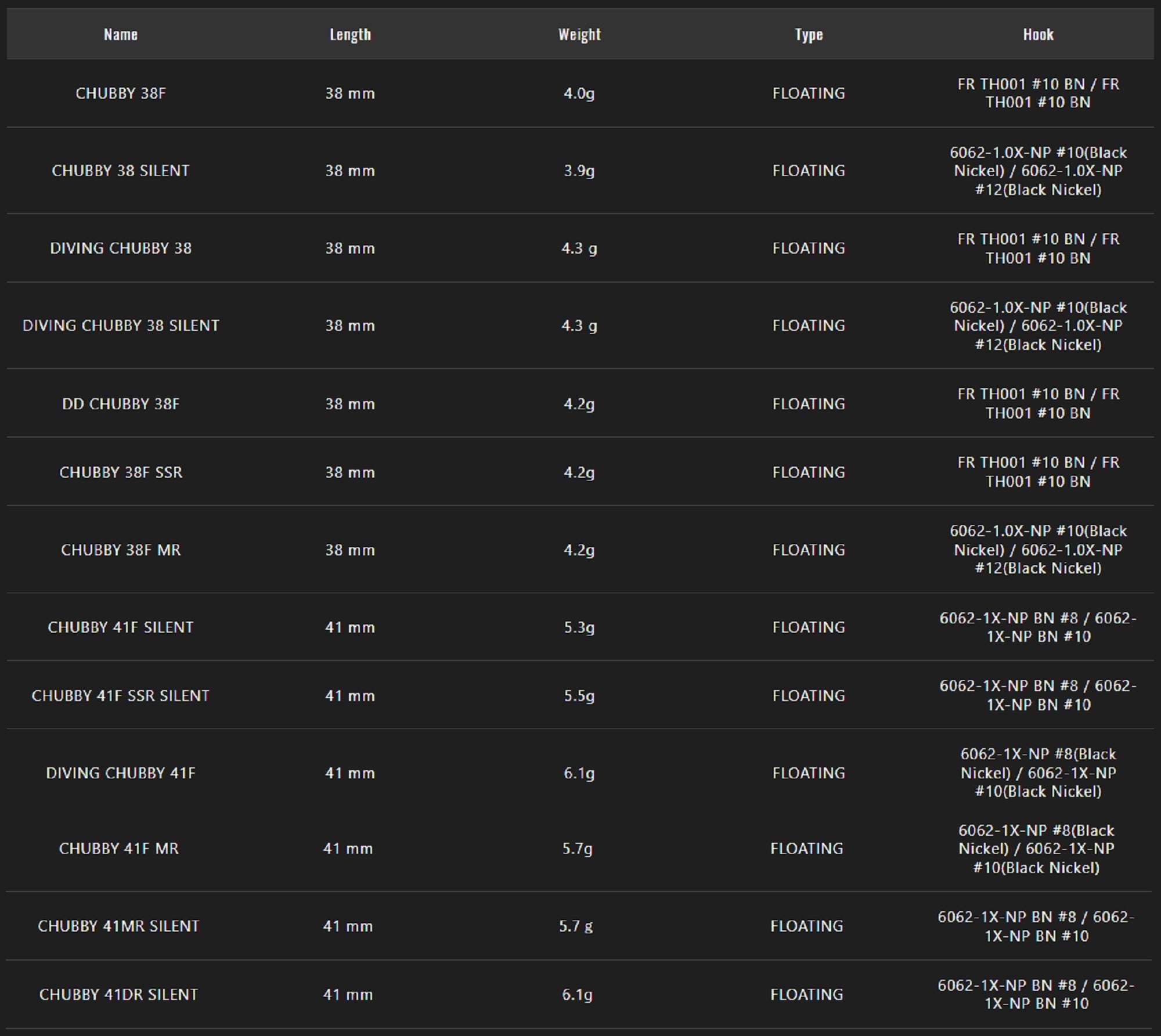Click the CHUBBY 41DR SILENT name cell
This screenshot has height=1036, width=1161.
(x=118, y=995)
